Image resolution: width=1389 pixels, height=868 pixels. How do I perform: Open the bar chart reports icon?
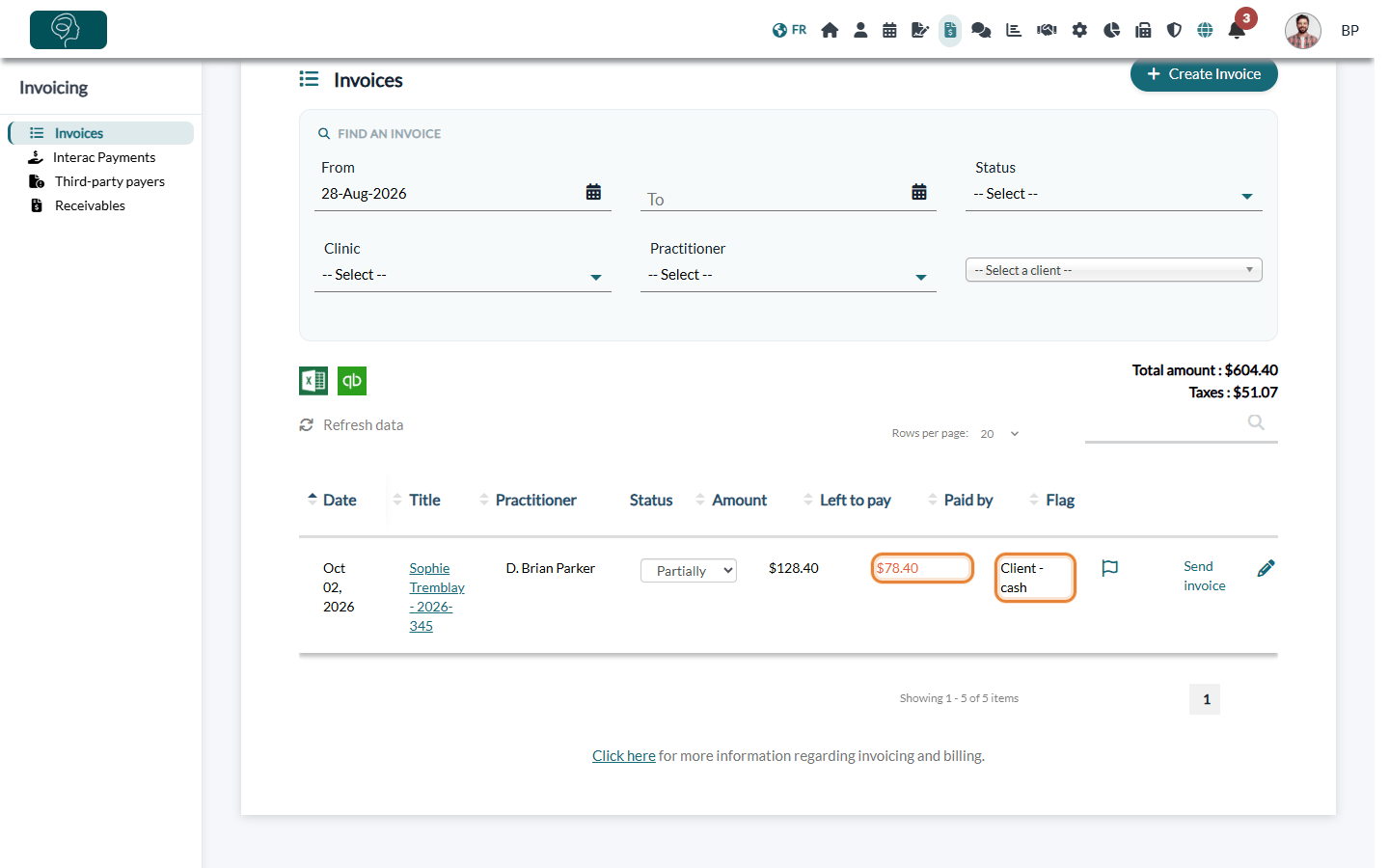pos(1014,30)
